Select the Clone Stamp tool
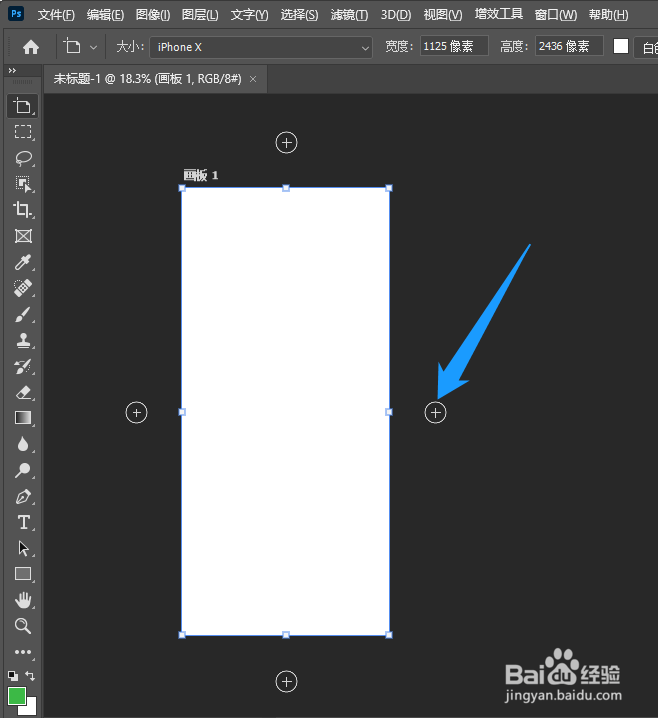The image size is (658, 718). click(x=22, y=340)
